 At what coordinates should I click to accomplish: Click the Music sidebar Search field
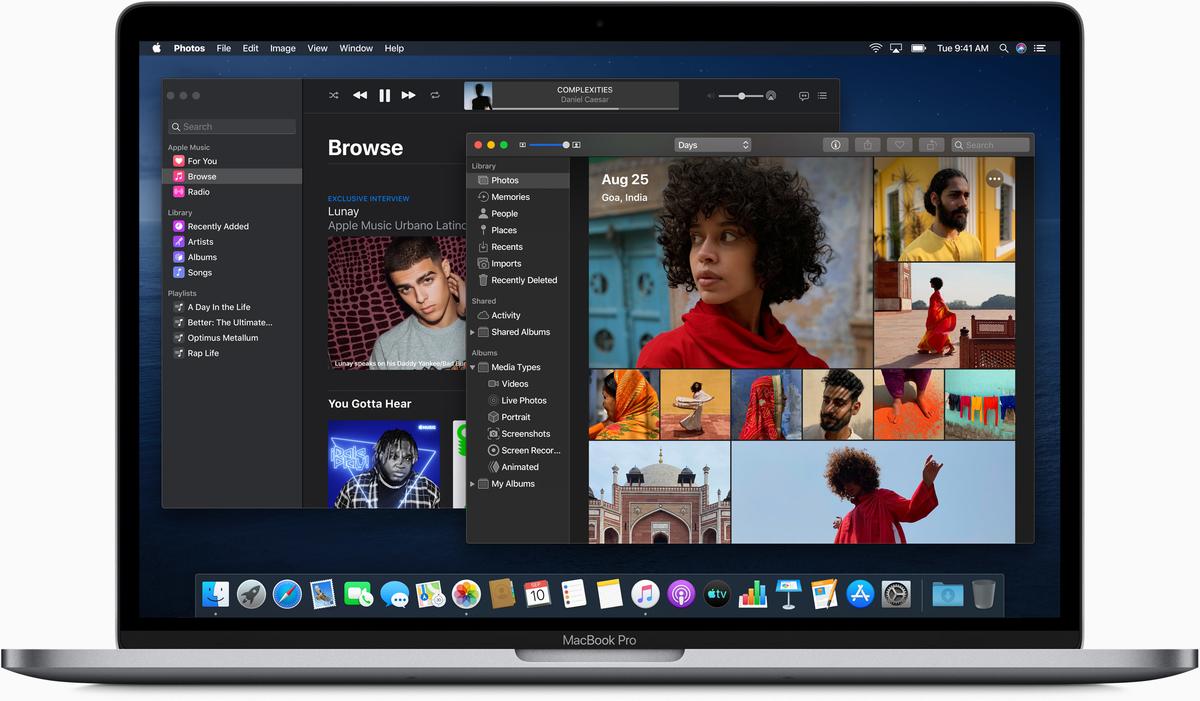coord(232,127)
